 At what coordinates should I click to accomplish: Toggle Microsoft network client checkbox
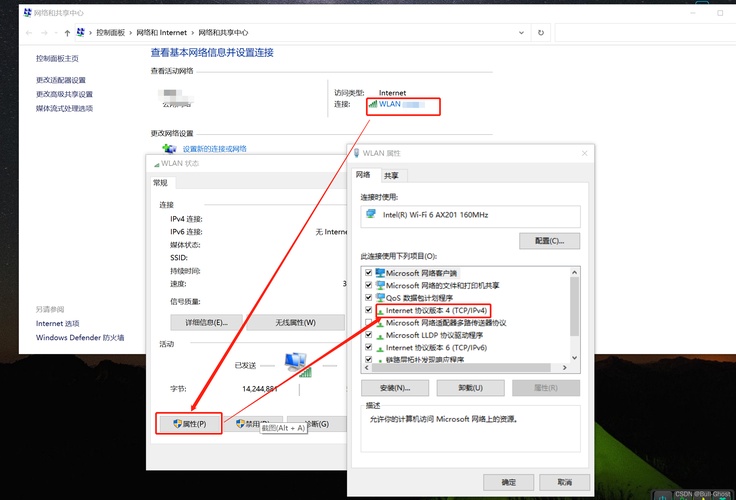click(x=368, y=272)
